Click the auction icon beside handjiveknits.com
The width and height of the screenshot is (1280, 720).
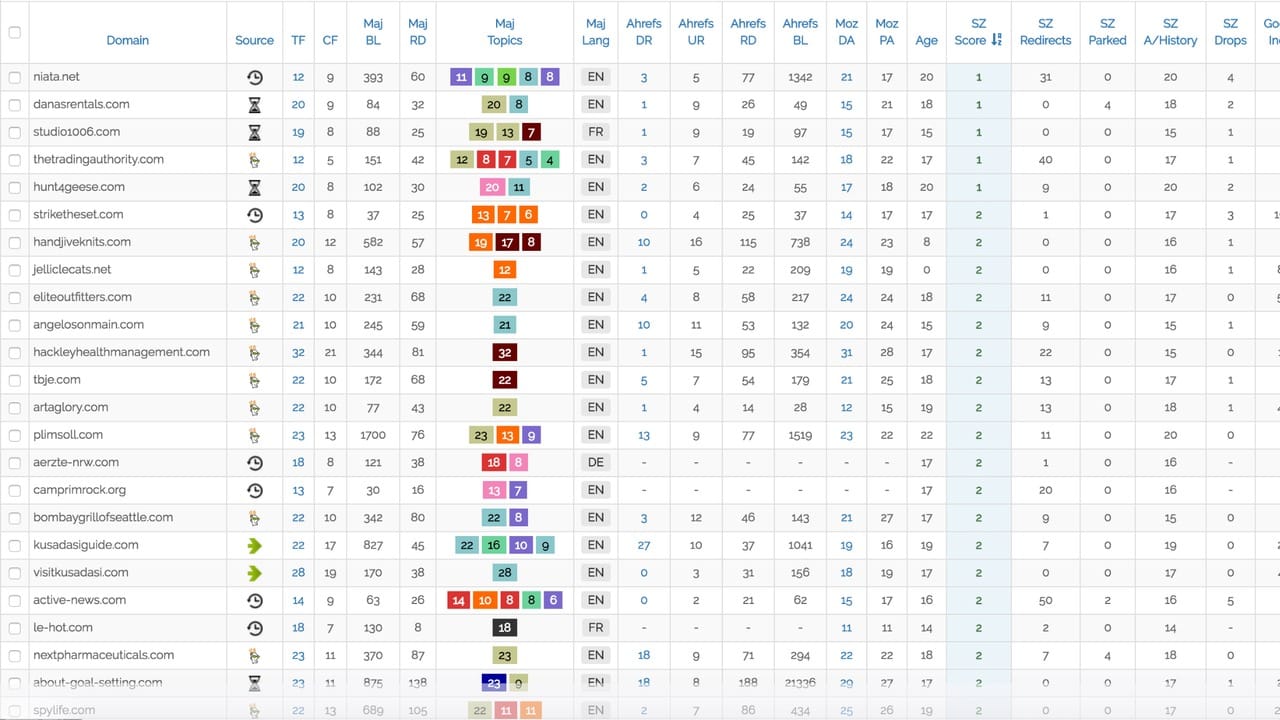(x=255, y=241)
